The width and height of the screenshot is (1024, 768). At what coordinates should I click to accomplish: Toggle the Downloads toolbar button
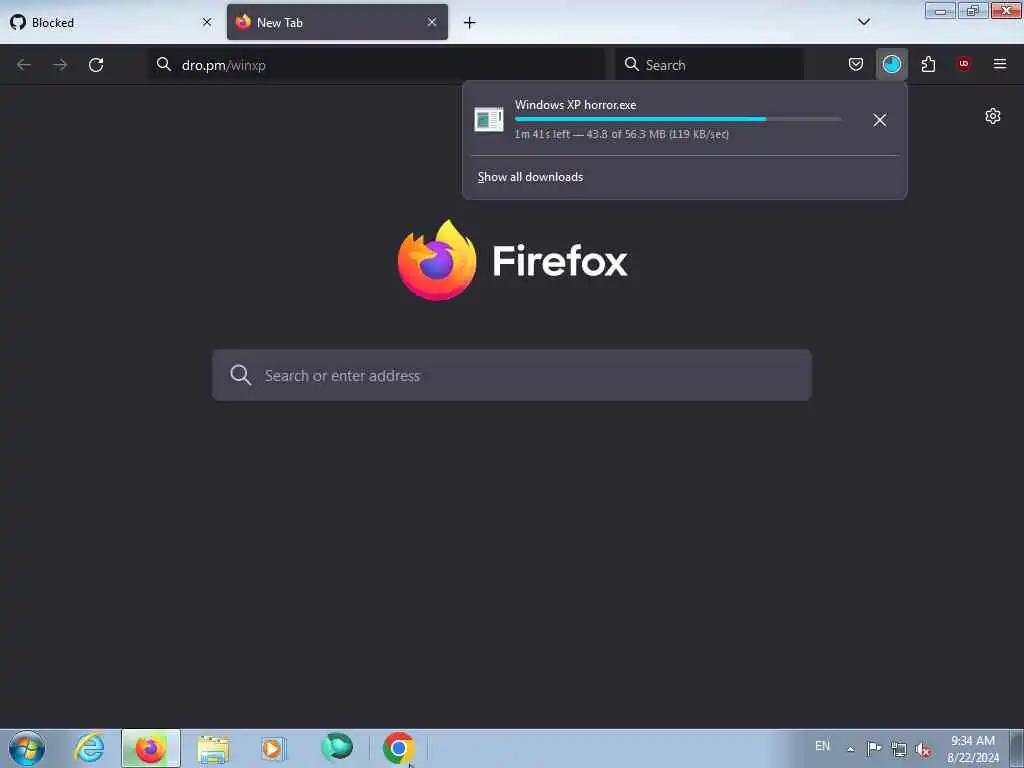[x=891, y=64]
